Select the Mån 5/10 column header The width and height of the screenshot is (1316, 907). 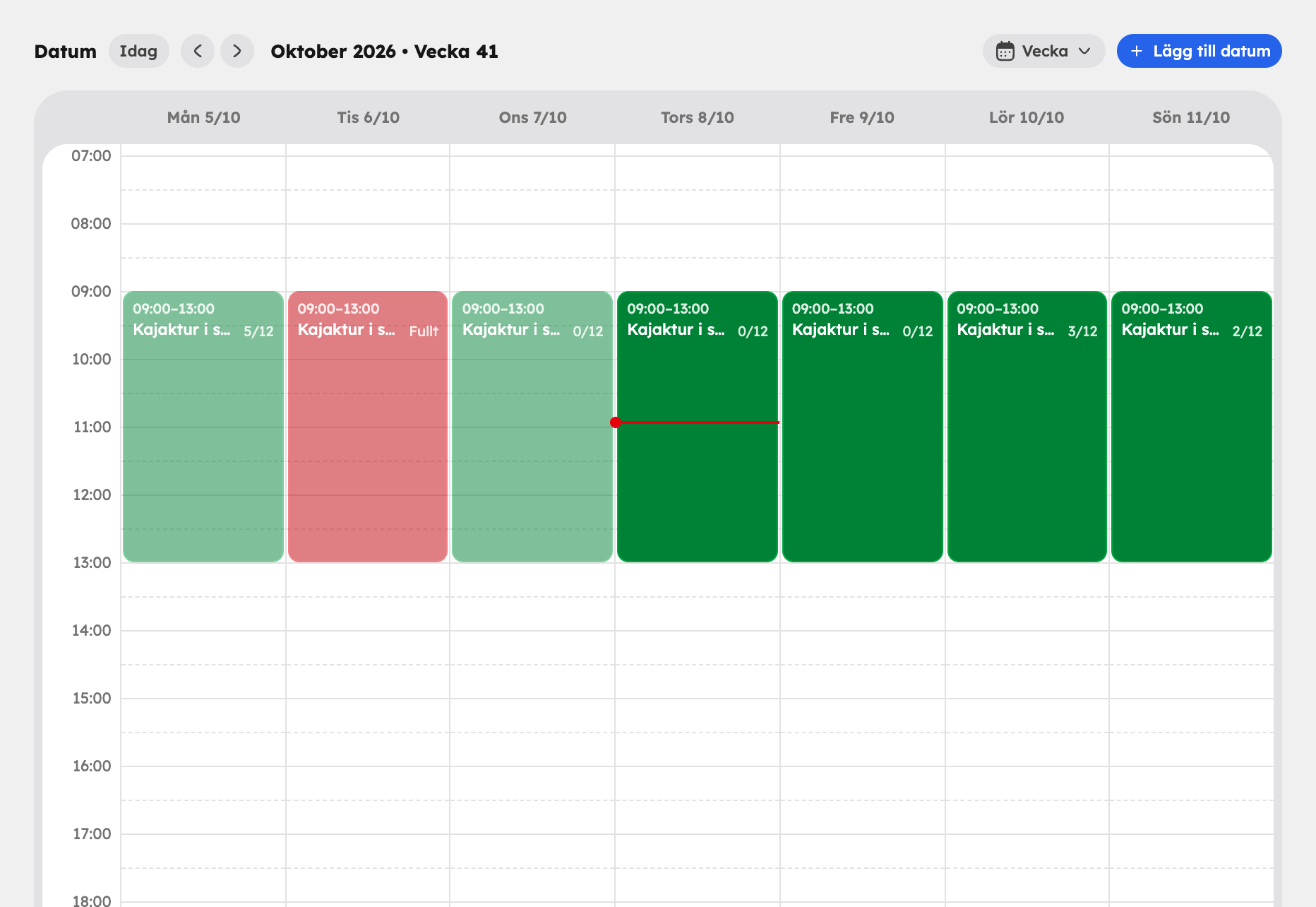[x=203, y=117]
